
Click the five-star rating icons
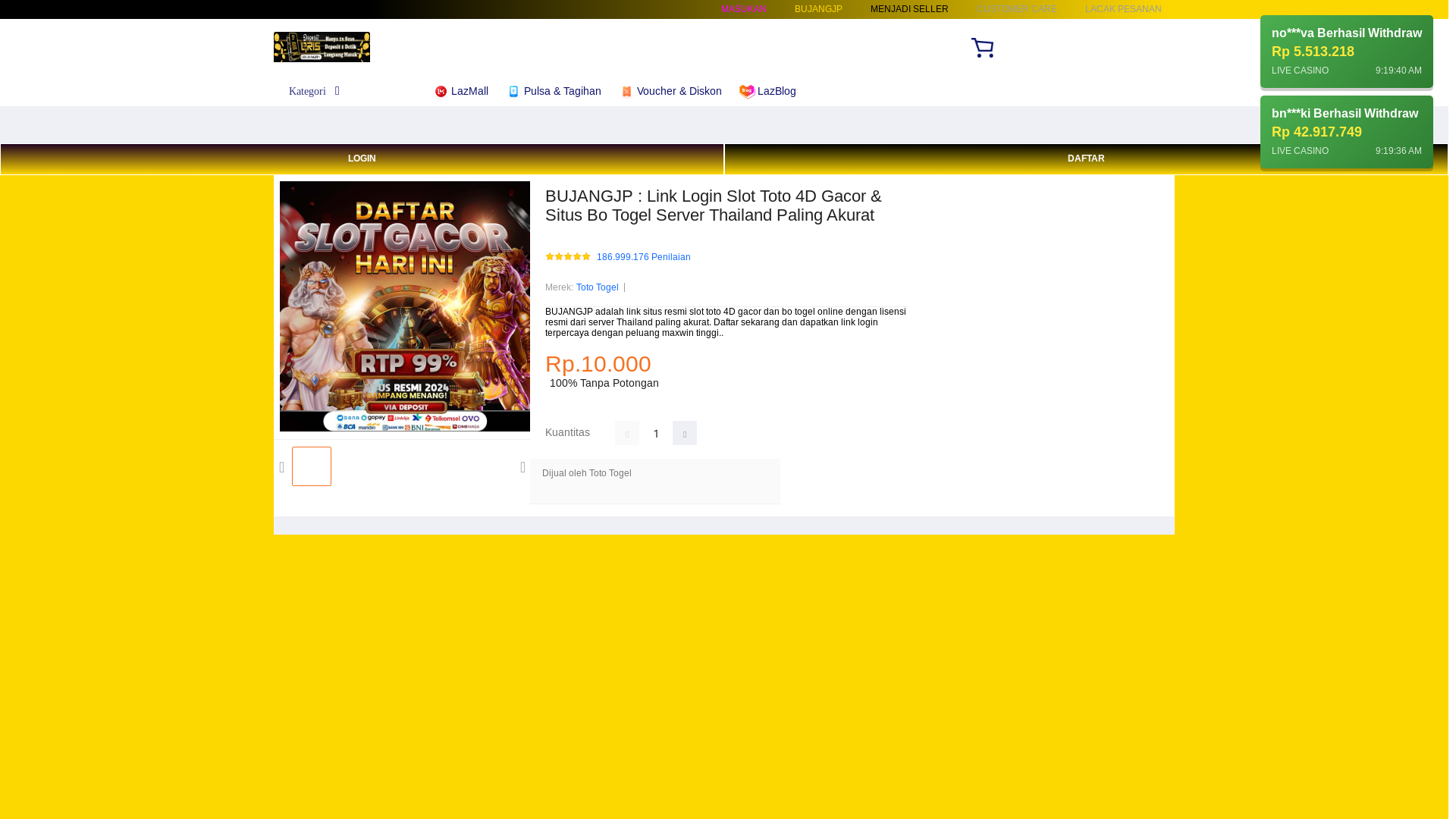pos(568,257)
